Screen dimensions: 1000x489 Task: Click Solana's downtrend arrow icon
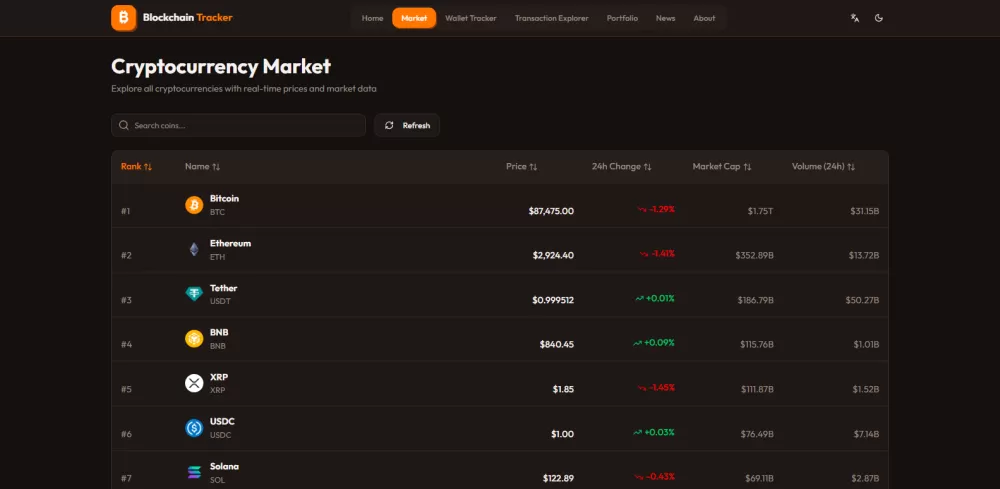click(640, 477)
